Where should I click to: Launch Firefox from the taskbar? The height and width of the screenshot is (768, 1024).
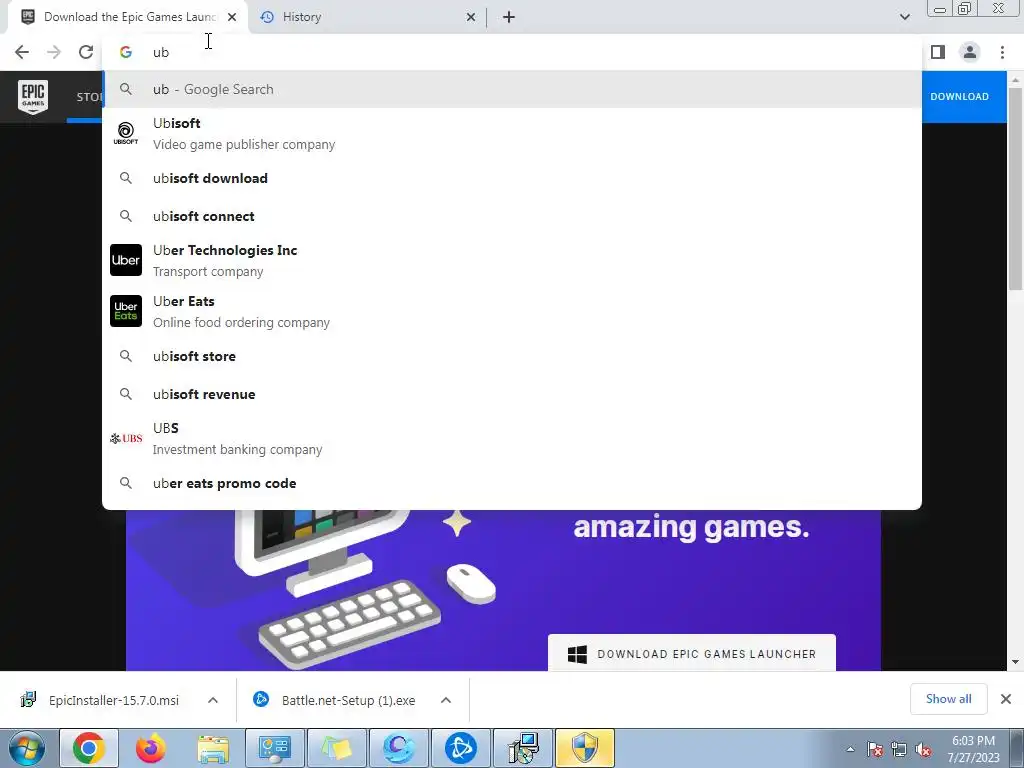click(151, 748)
